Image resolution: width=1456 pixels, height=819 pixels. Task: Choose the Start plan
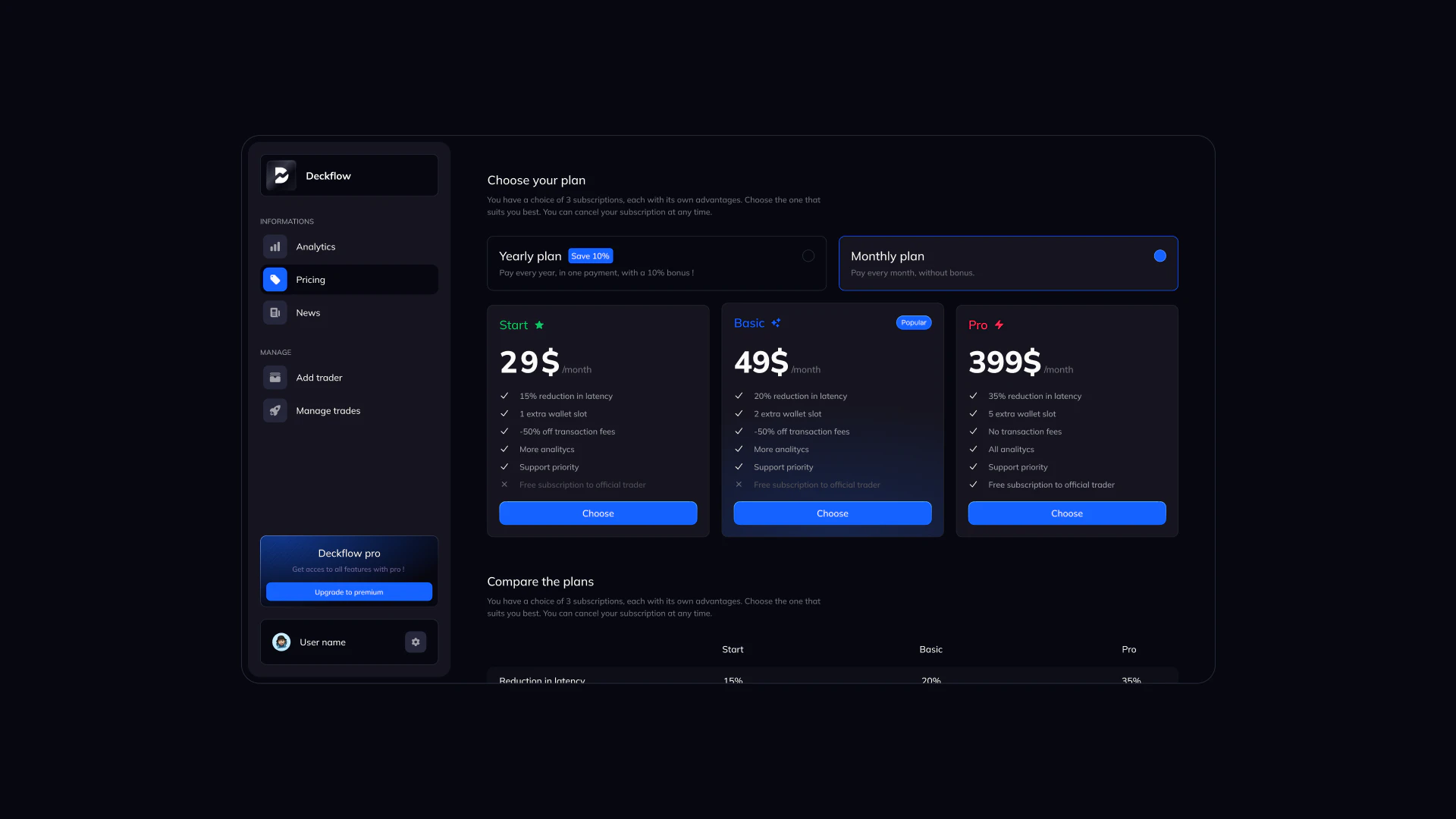598,513
